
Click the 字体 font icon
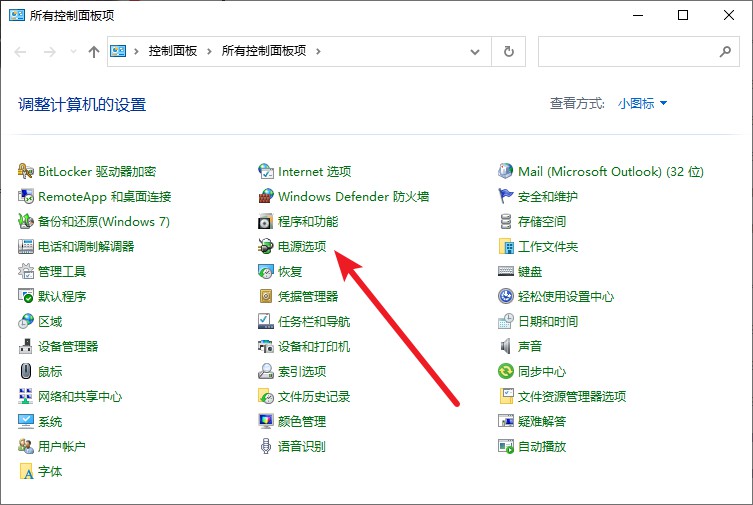tap(26, 471)
